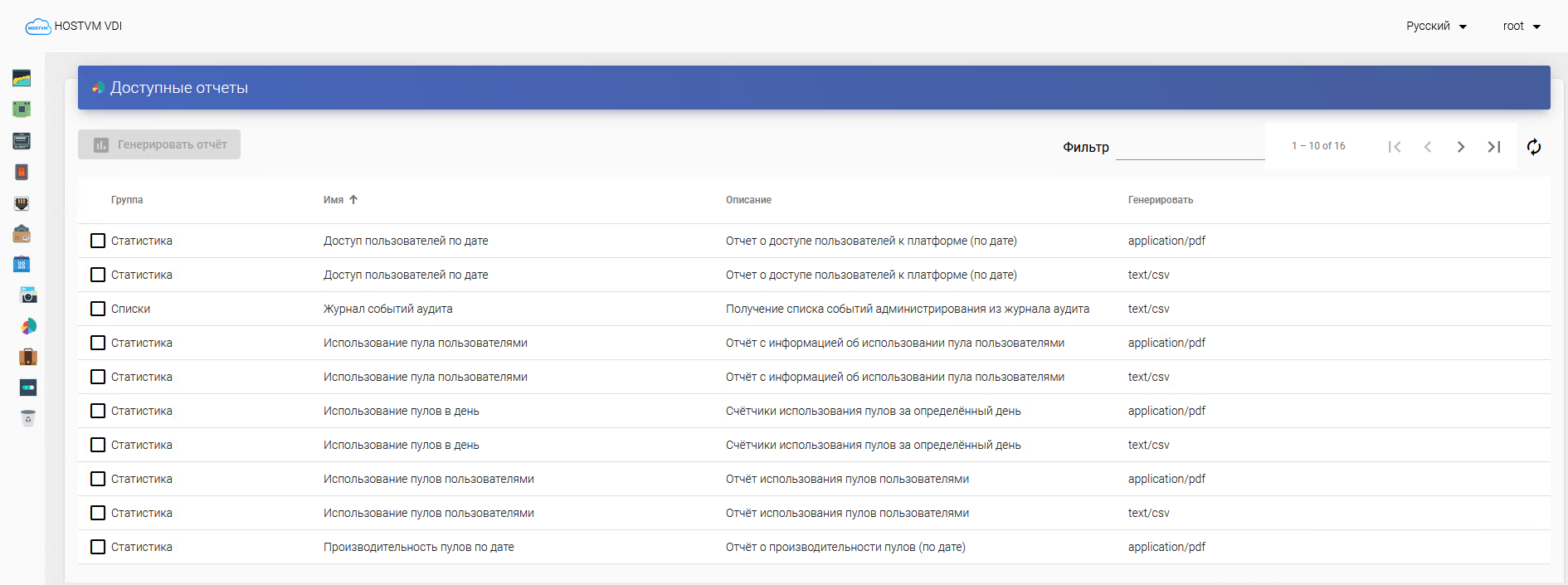Viewport: 1568px width, 585px height.
Task: Click the sort arrow next to Имя
Action: pos(353,200)
